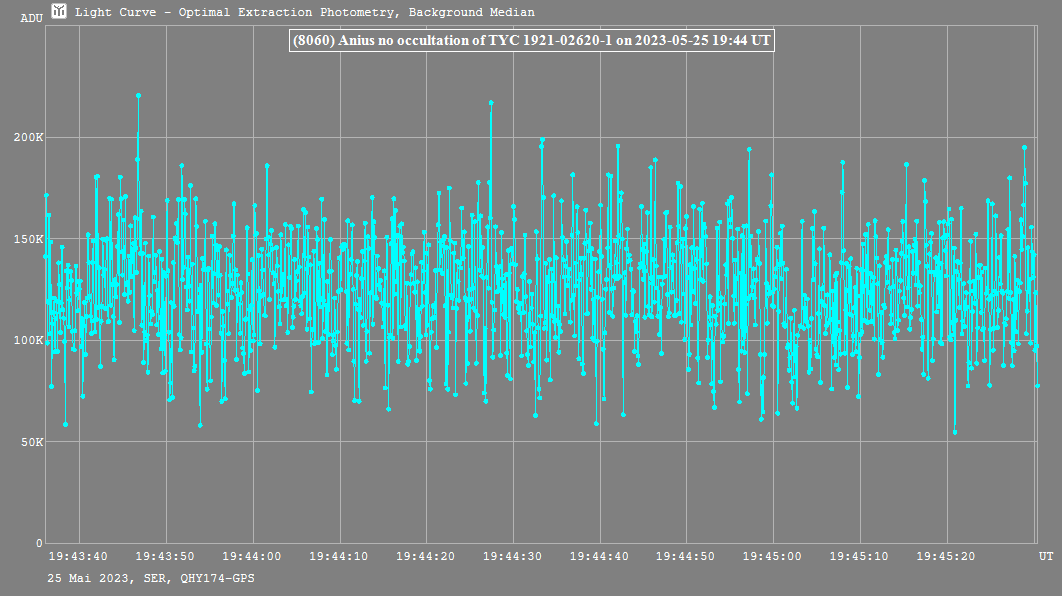Screen dimensions: 1062x596
Task: Select the 19:43:40 time axis label
Action: [78, 556]
